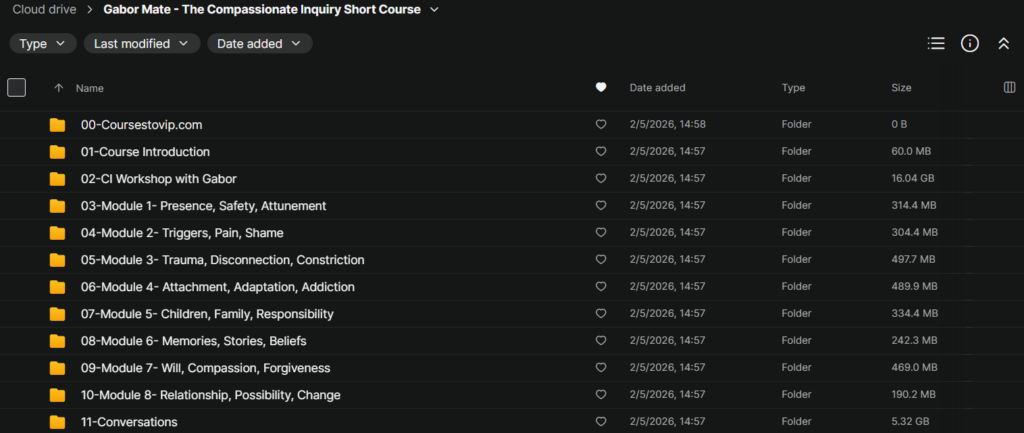The height and width of the screenshot is (433, 1024).
Task: Open the Last modified filter dropdown
Action: (141, 44)
